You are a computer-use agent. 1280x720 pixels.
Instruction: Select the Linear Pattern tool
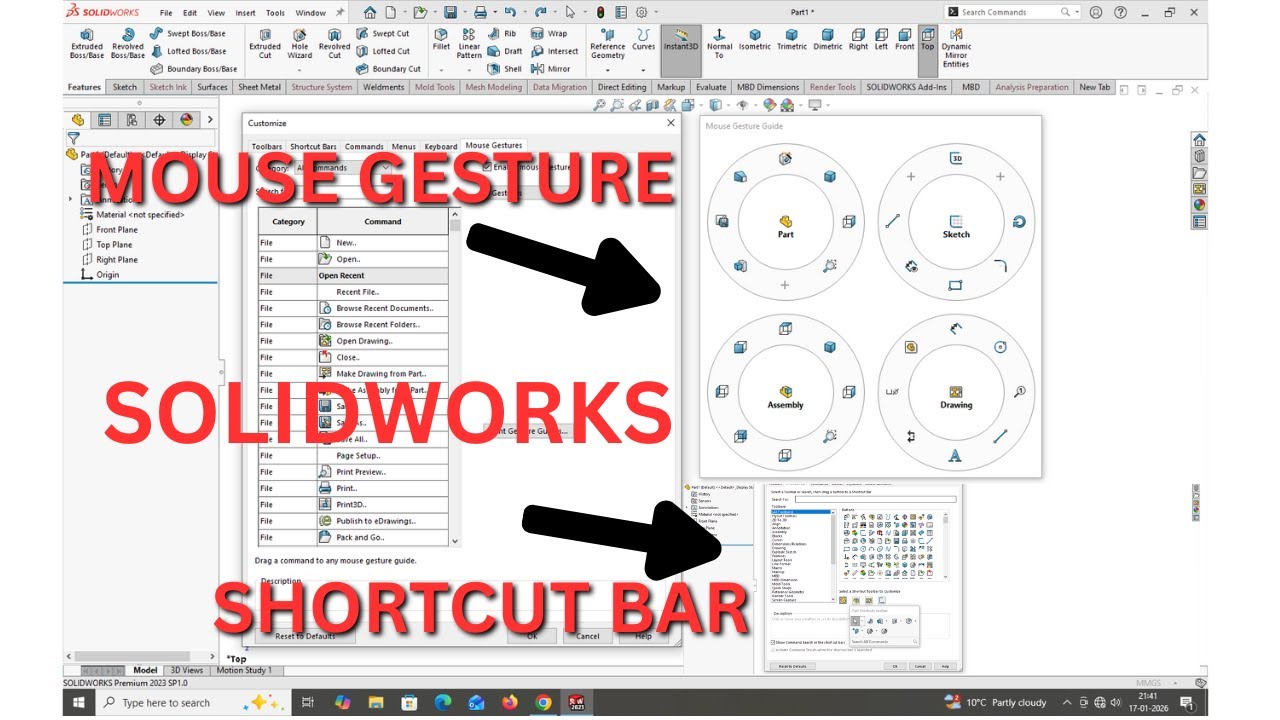[469, 44]
